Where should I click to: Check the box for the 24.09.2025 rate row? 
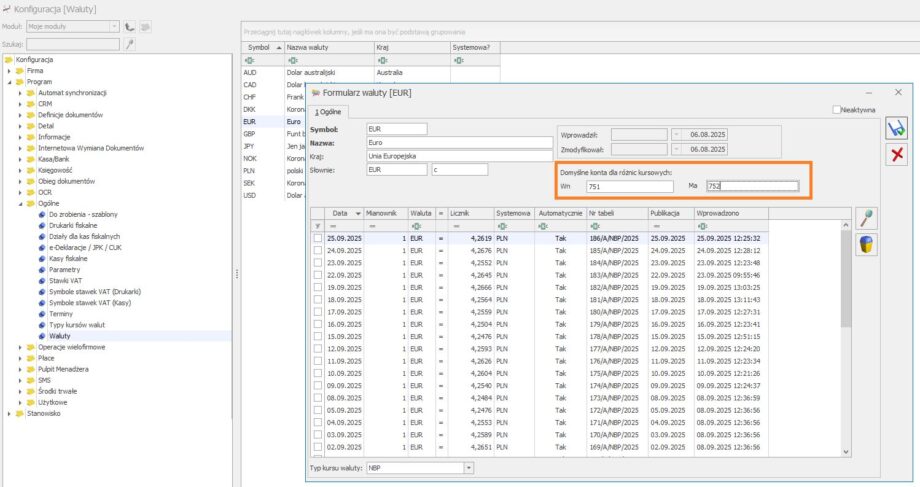coord(319,250)
